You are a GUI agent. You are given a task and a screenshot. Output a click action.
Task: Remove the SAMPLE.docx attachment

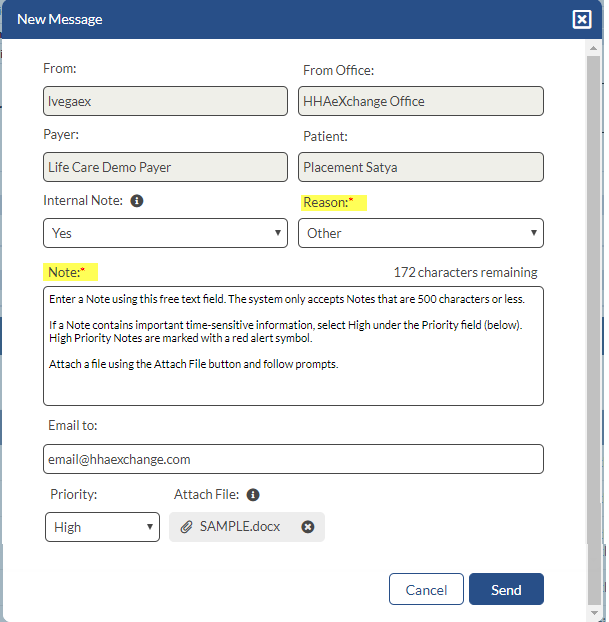coord(307,527)
